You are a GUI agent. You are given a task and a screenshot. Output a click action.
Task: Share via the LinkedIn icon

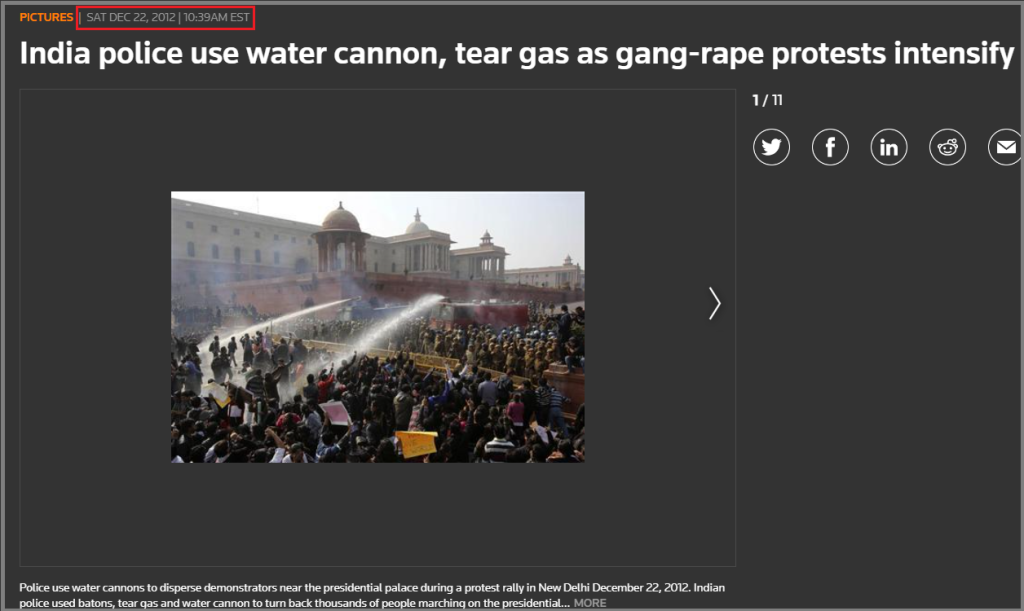click(889, 147)
